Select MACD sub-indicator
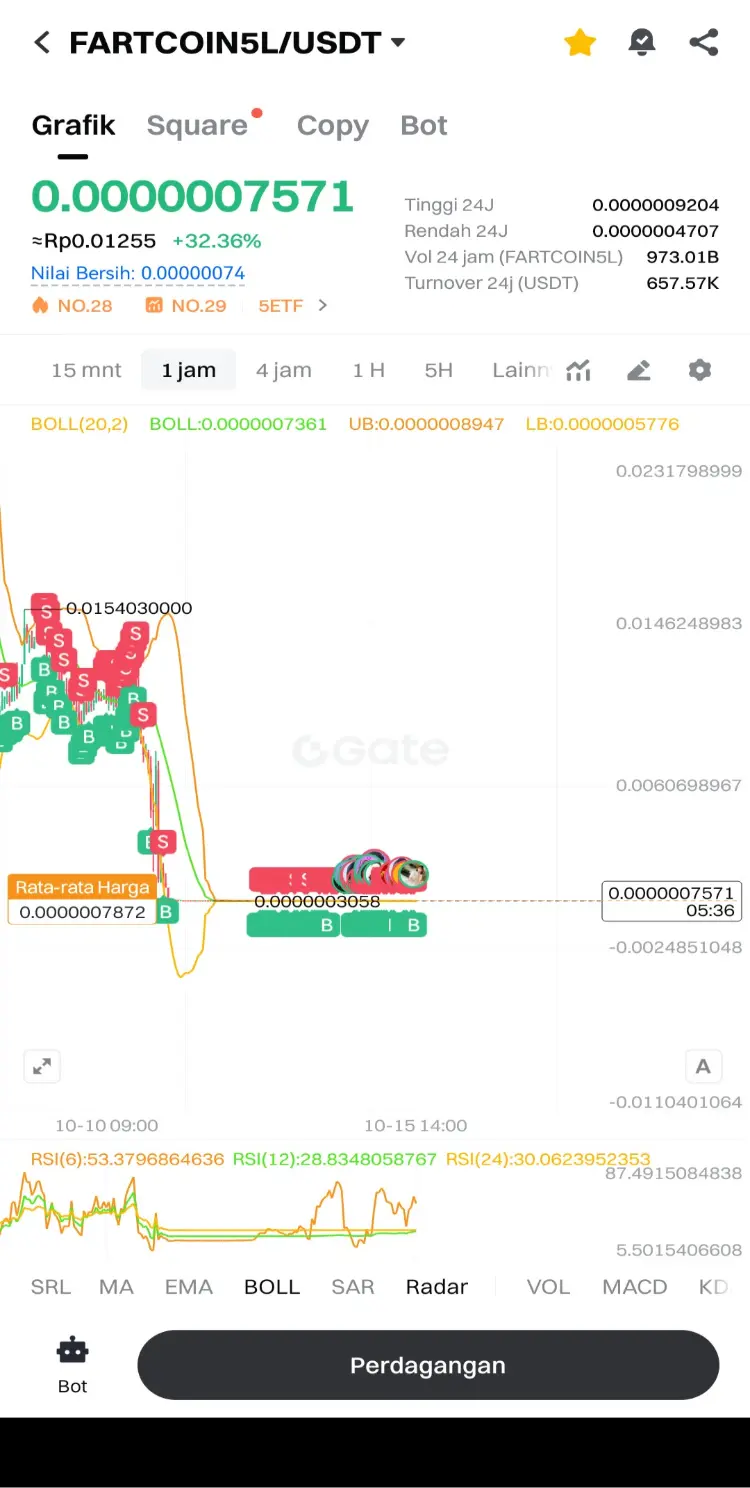 pyautogui.click(x=635, y=1287)
